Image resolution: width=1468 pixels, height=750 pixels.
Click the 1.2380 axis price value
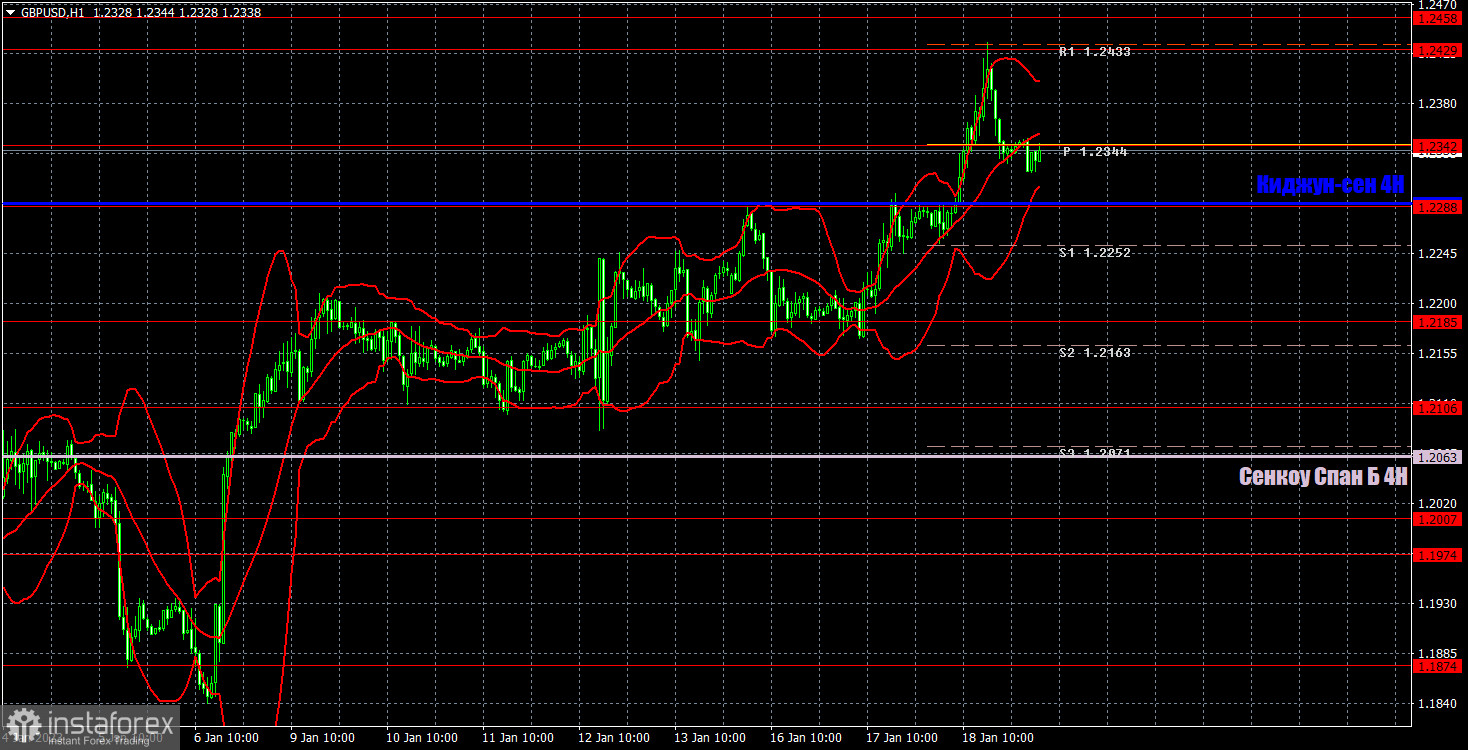click(x=1435, y=104)
